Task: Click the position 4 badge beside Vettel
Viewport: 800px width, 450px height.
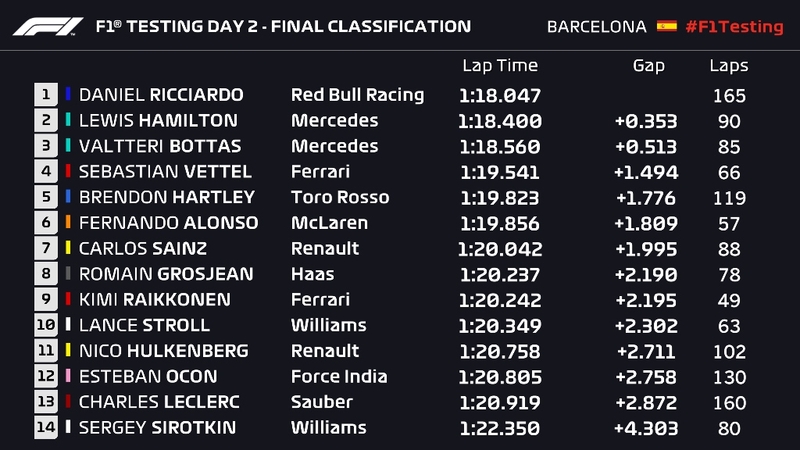Action: [45, 172]
